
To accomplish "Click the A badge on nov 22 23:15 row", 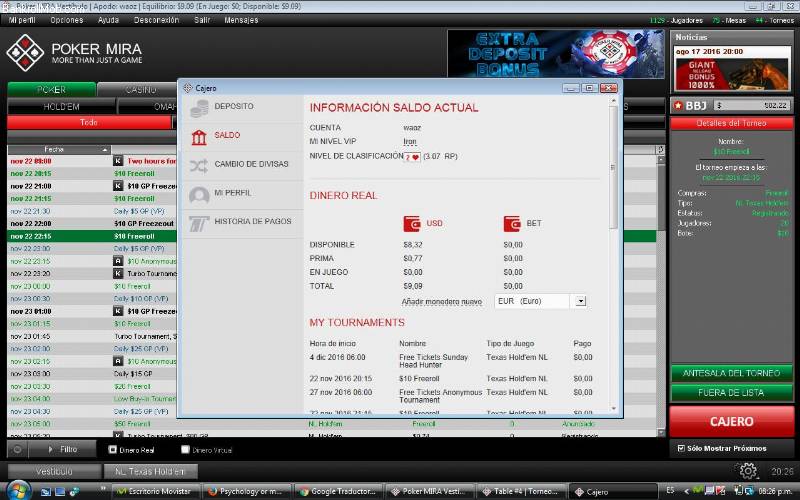I will [x=118, y=261].
